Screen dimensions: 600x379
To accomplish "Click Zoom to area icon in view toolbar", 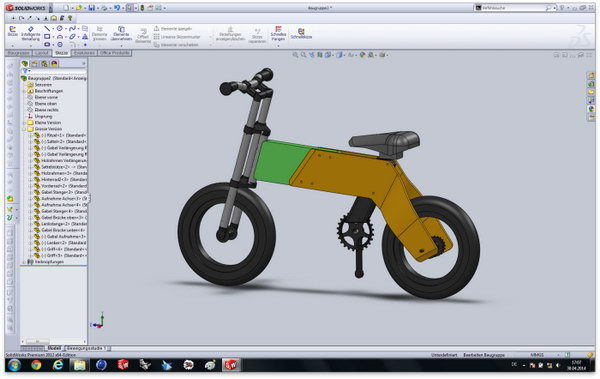I will (x=303, y=55).
